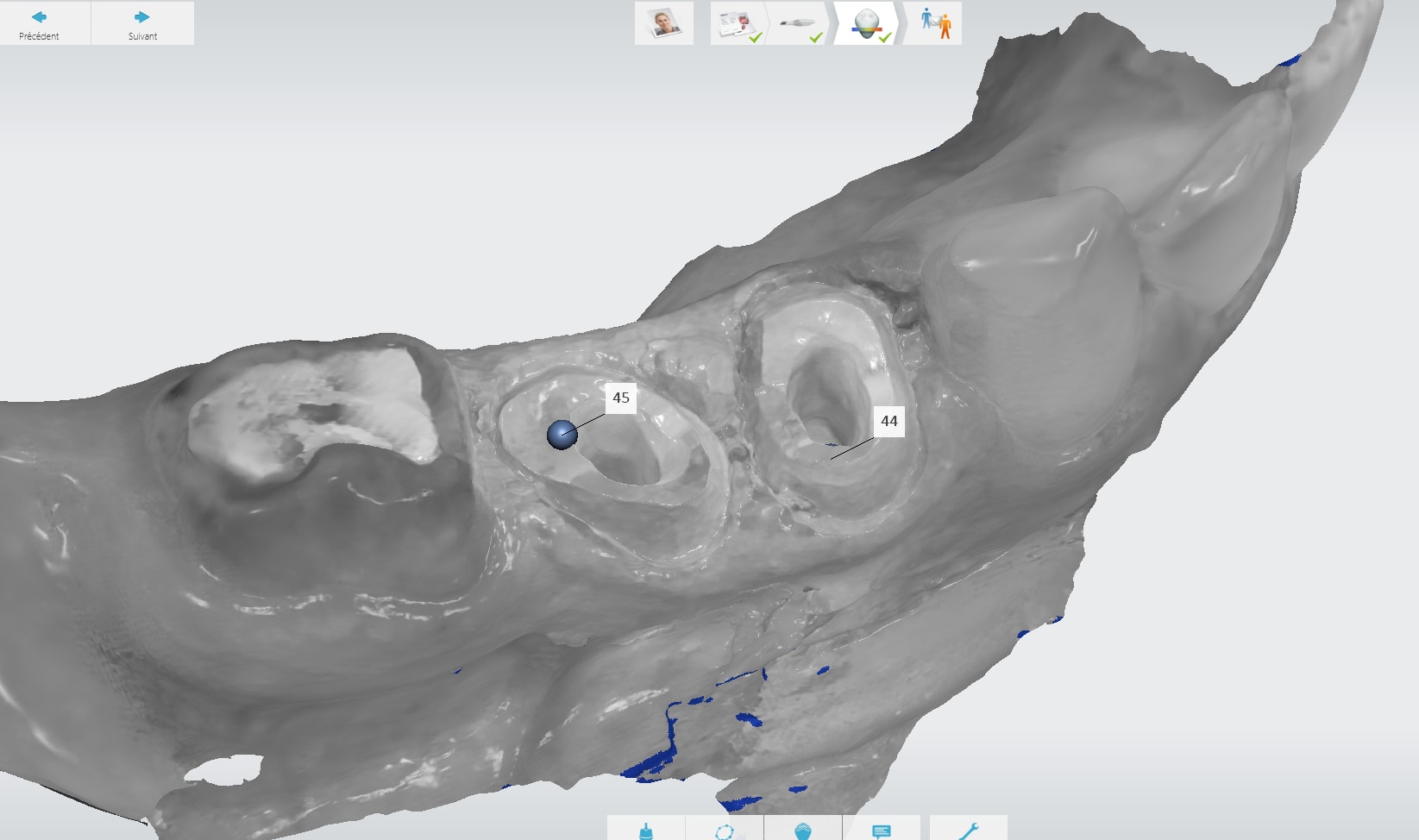
Task: Open the patient photo step
Action: click(x=663, y=23)
